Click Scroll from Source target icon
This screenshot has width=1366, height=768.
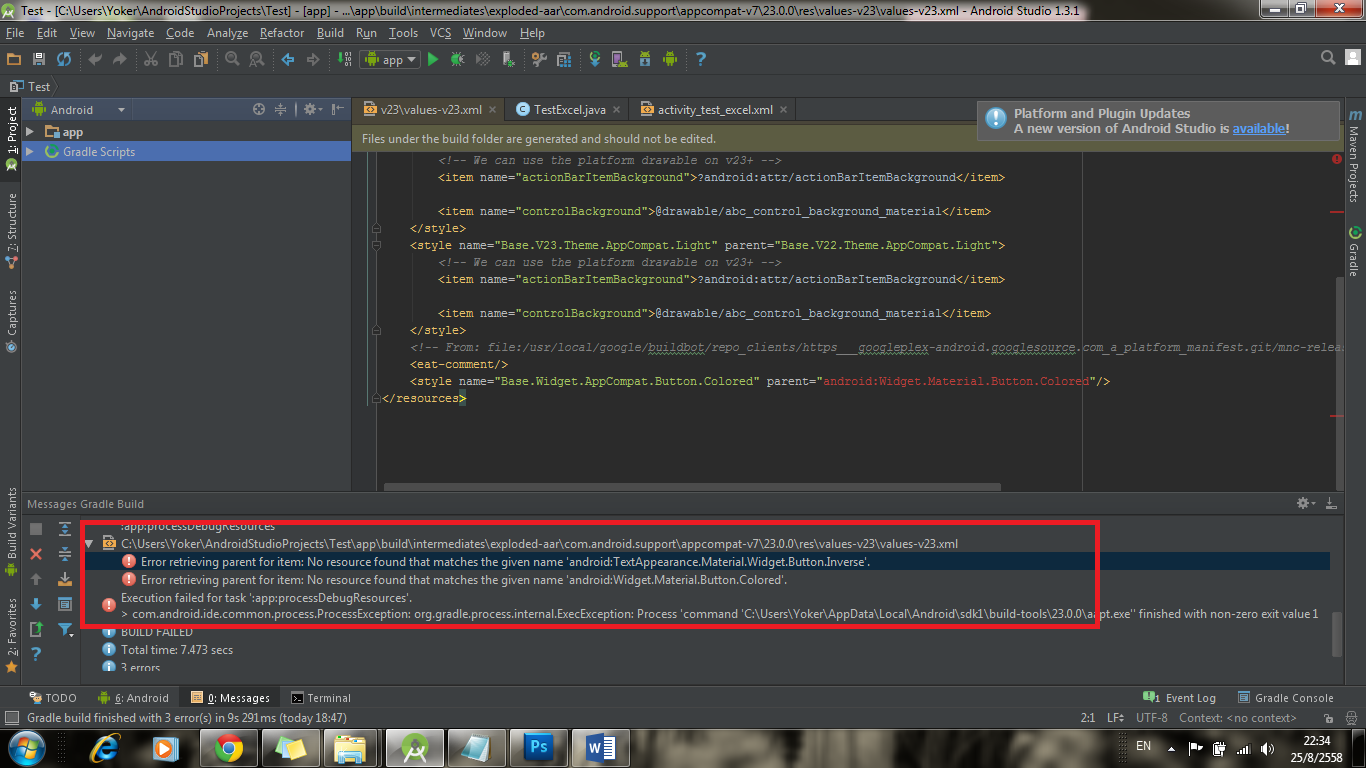(x=259, y=109)
